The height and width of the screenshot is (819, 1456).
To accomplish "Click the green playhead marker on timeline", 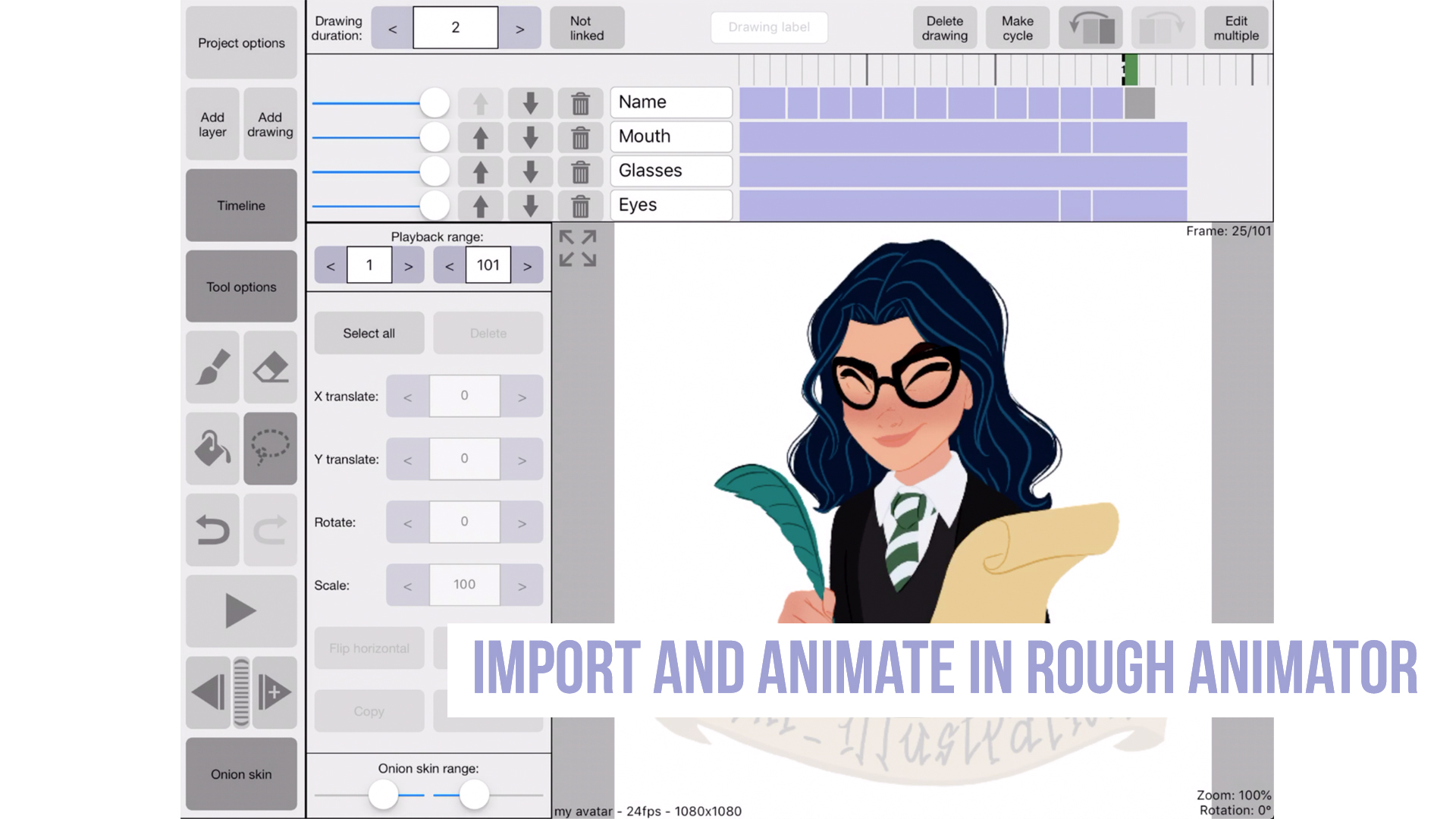I will [x=1131, y=70].
